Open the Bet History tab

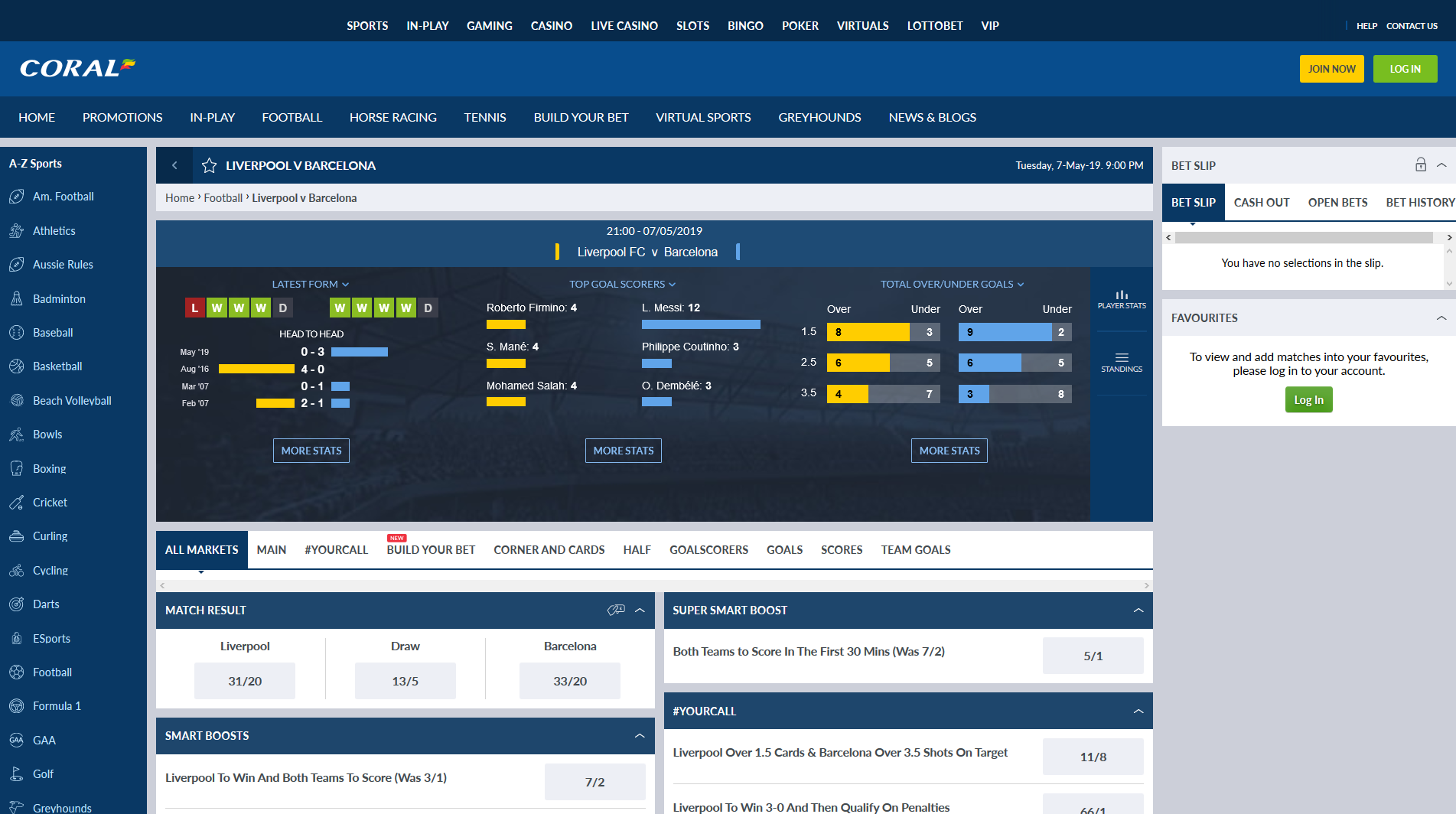pos(1420,202)
